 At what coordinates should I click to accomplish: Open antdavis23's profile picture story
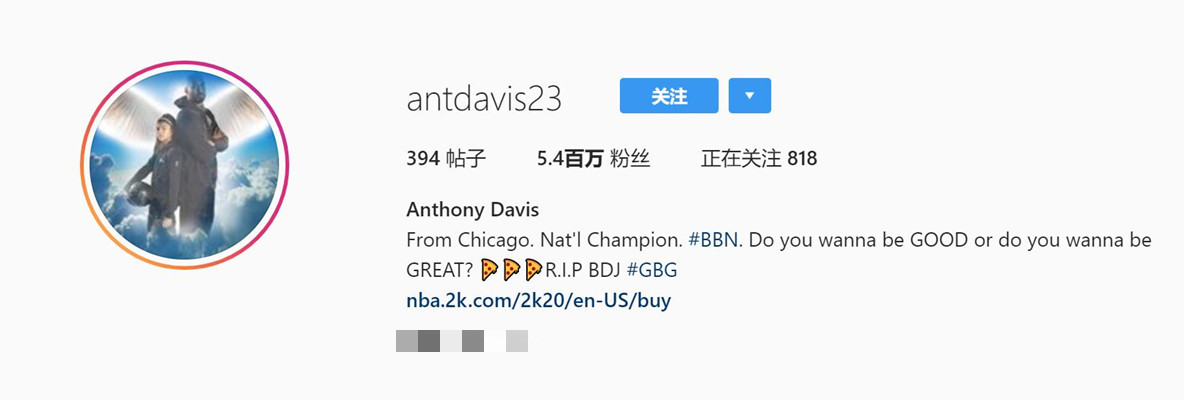pos(184,165)
